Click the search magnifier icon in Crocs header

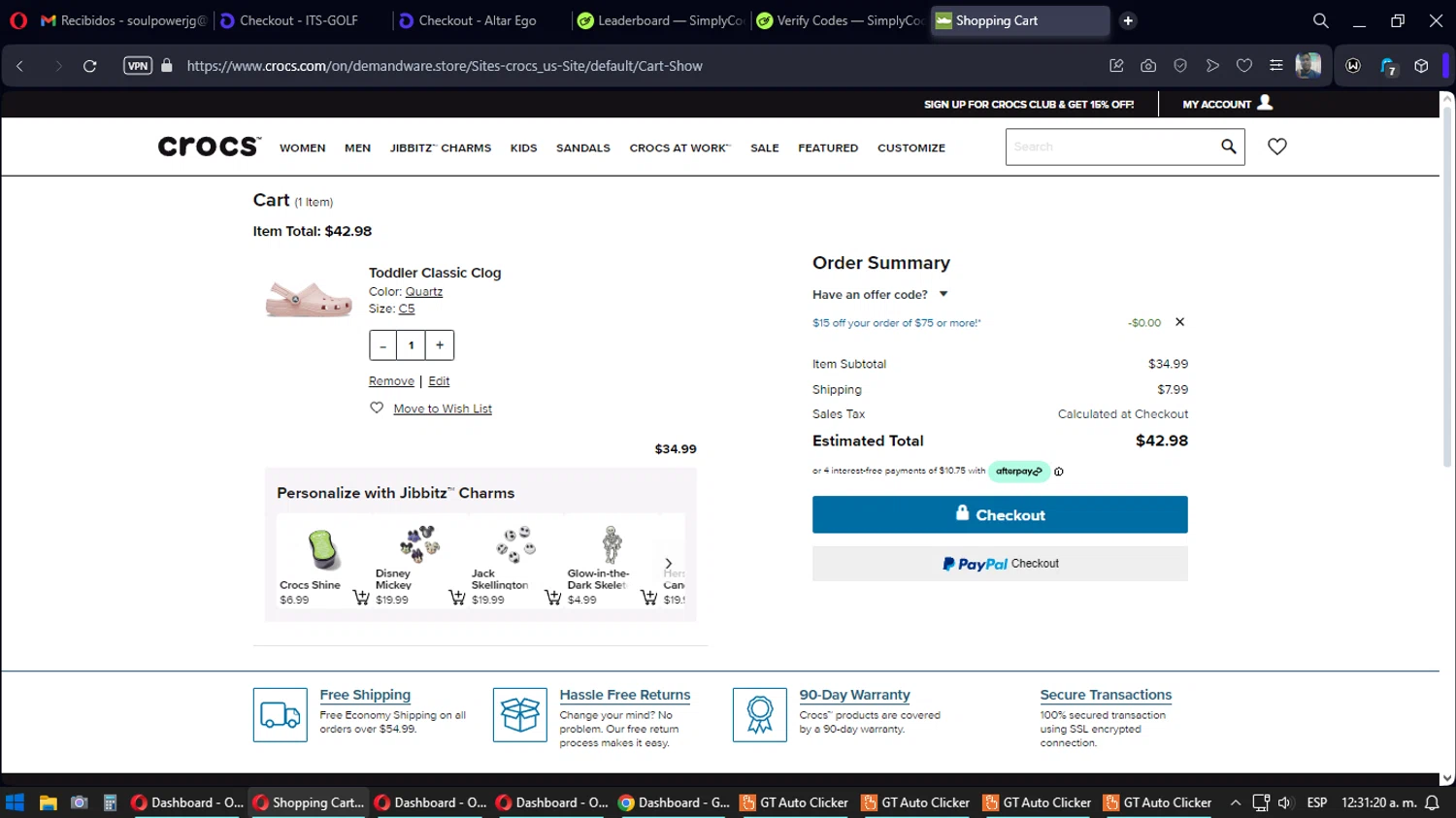click(x=1228, y=147)
